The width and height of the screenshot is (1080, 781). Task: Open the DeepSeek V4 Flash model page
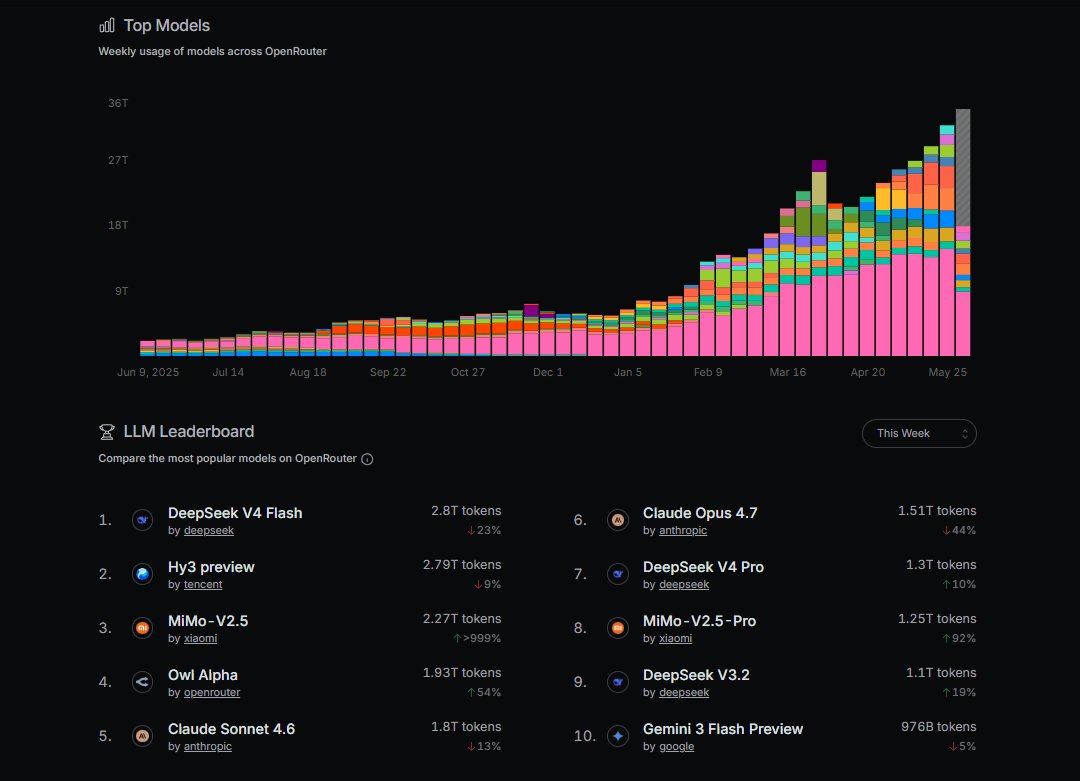click(x=235, y=513)
